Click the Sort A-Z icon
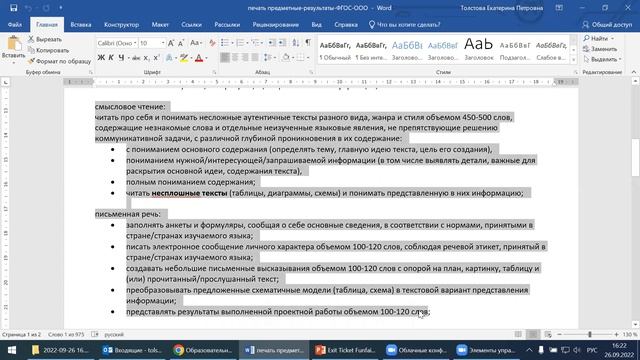This screenshot has width=640, height=360. [296, 43]
